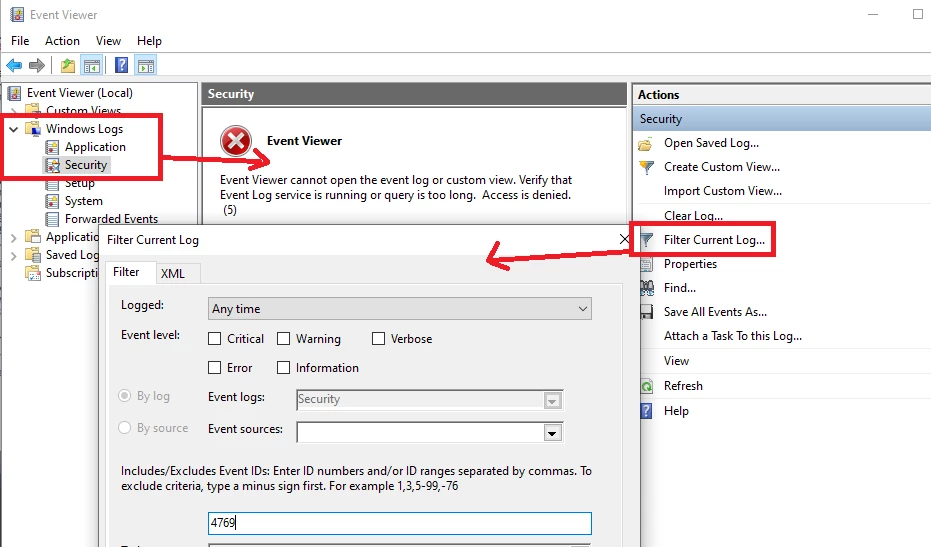Expand the Applications and Services Logs node
This screenshot has width=931, height=547.
point(14,238)
